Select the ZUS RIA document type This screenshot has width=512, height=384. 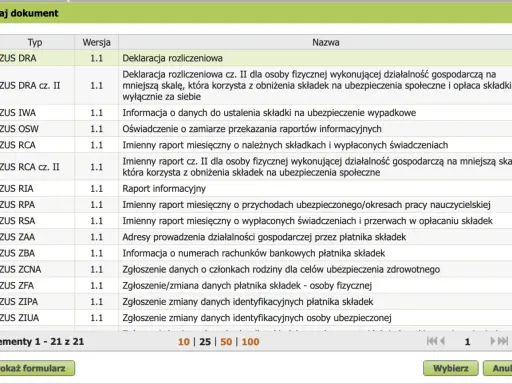[17, 189]
